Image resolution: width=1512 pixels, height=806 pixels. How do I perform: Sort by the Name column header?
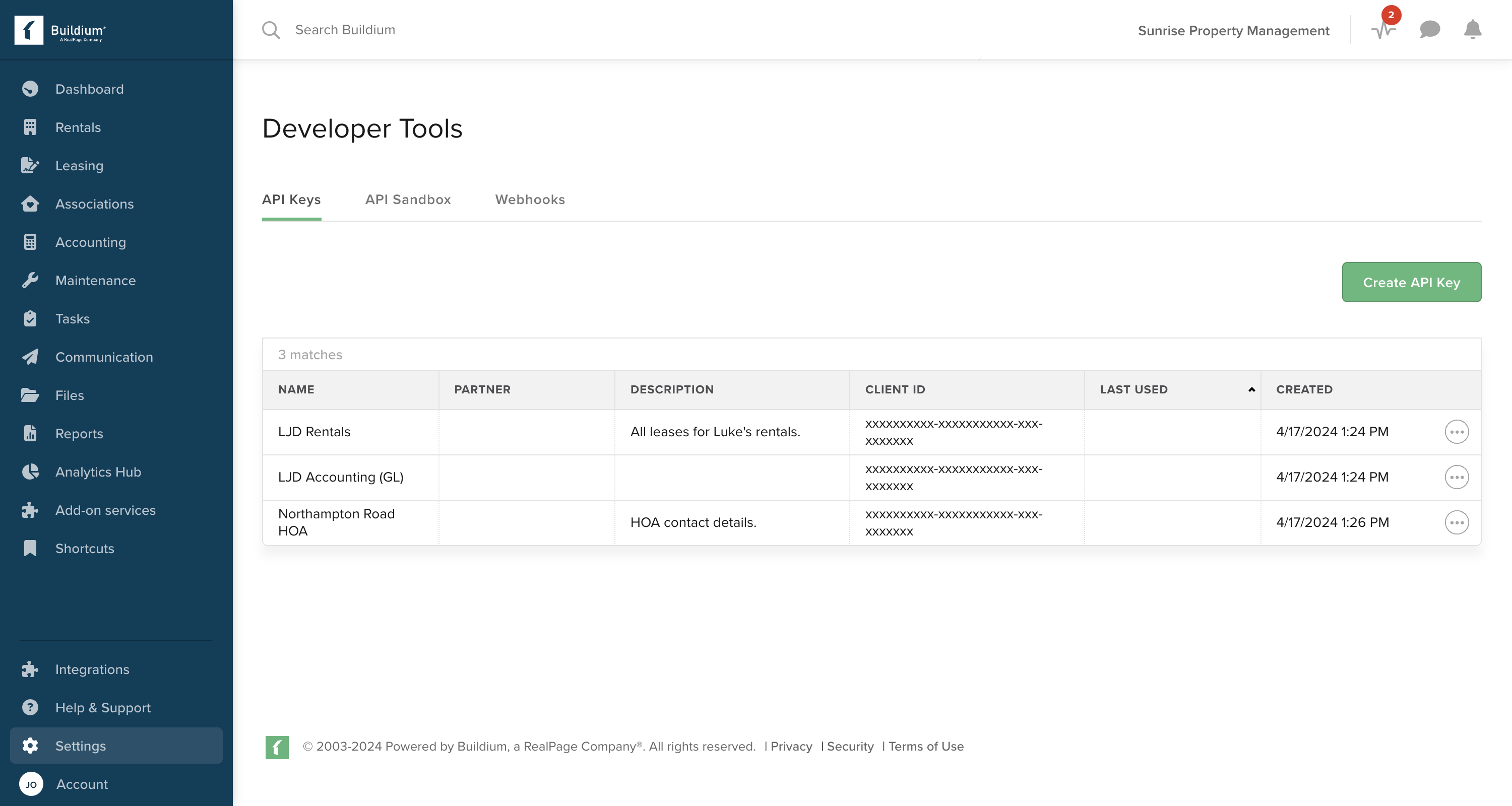[350, 389]
